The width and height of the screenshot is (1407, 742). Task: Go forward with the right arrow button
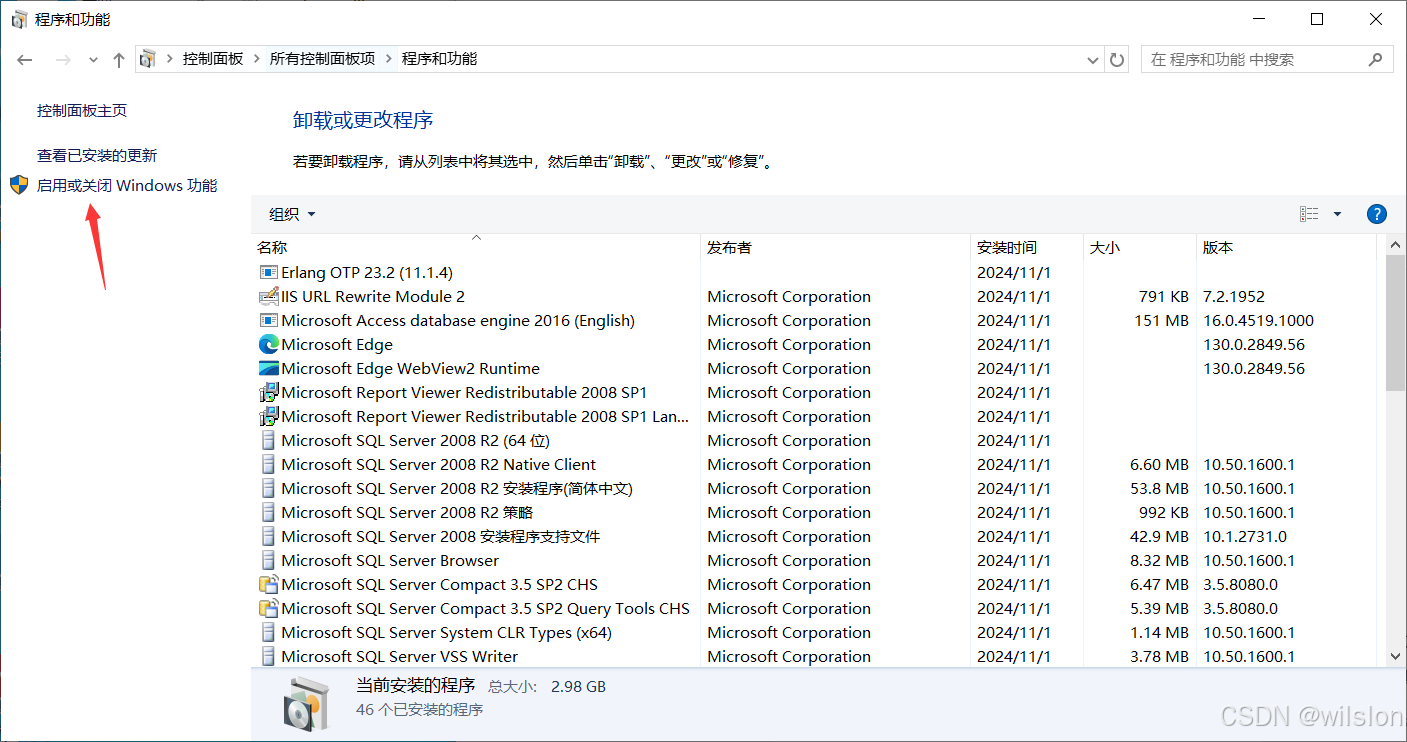pyautogui.click(x=63, y=60)
